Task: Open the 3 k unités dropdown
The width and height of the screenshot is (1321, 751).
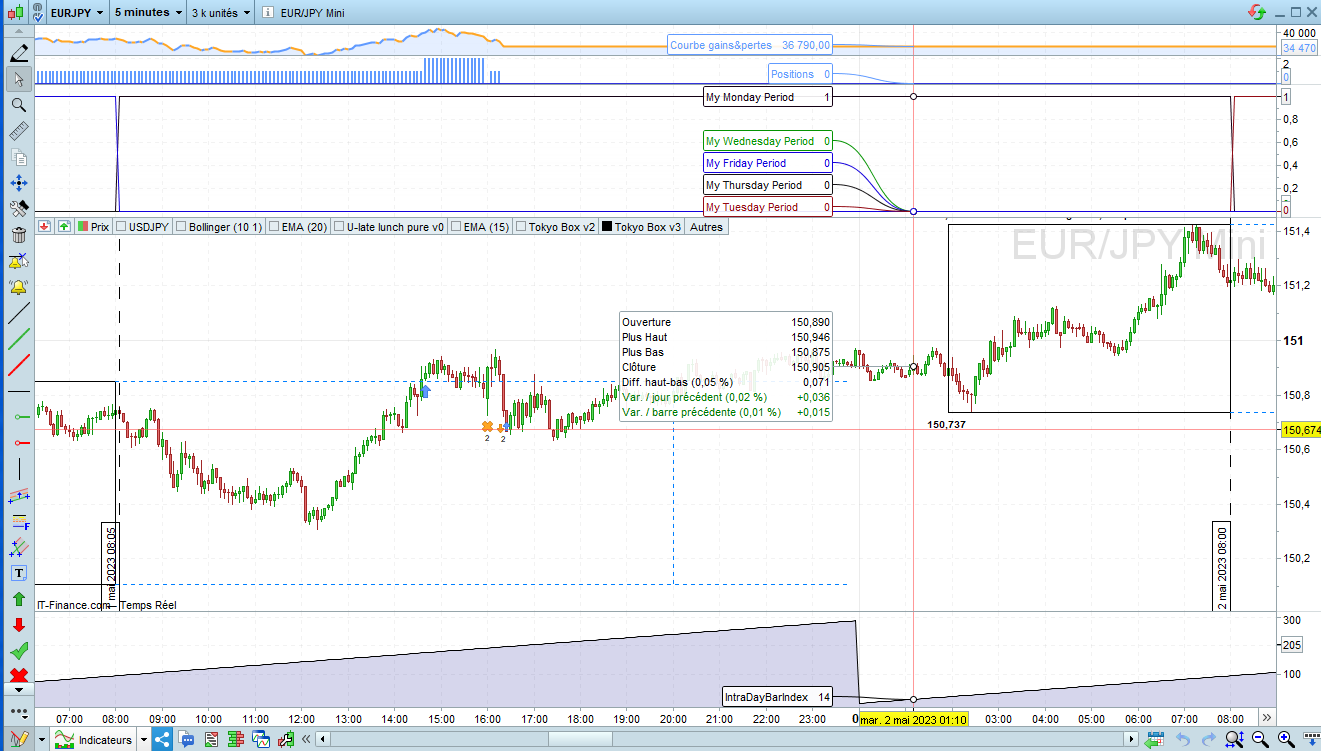Action: pyautogui.click(x=221, y=13)
